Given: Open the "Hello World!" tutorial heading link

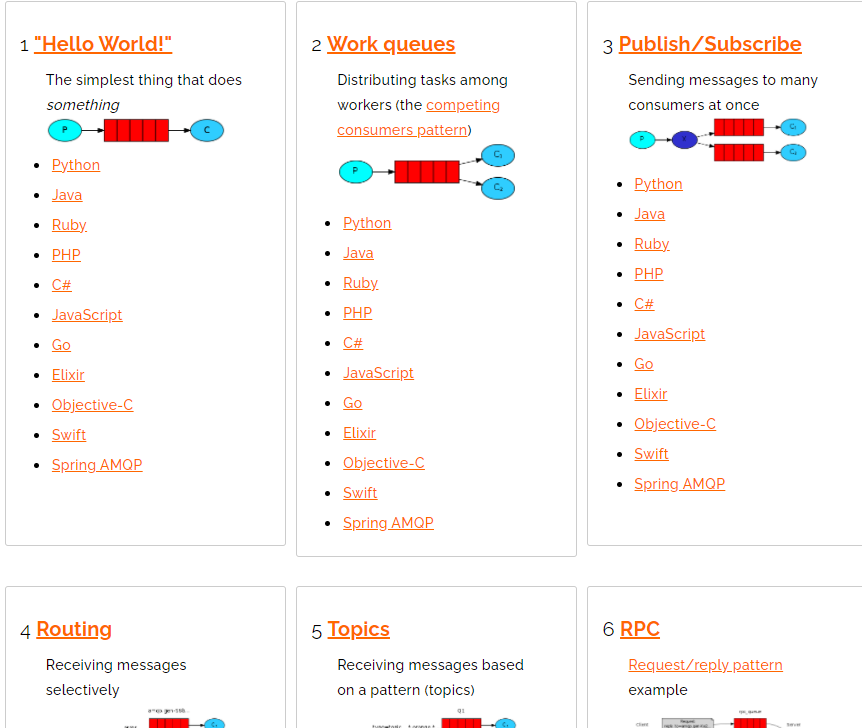Looking at the screenshot, I should (103, 44).
